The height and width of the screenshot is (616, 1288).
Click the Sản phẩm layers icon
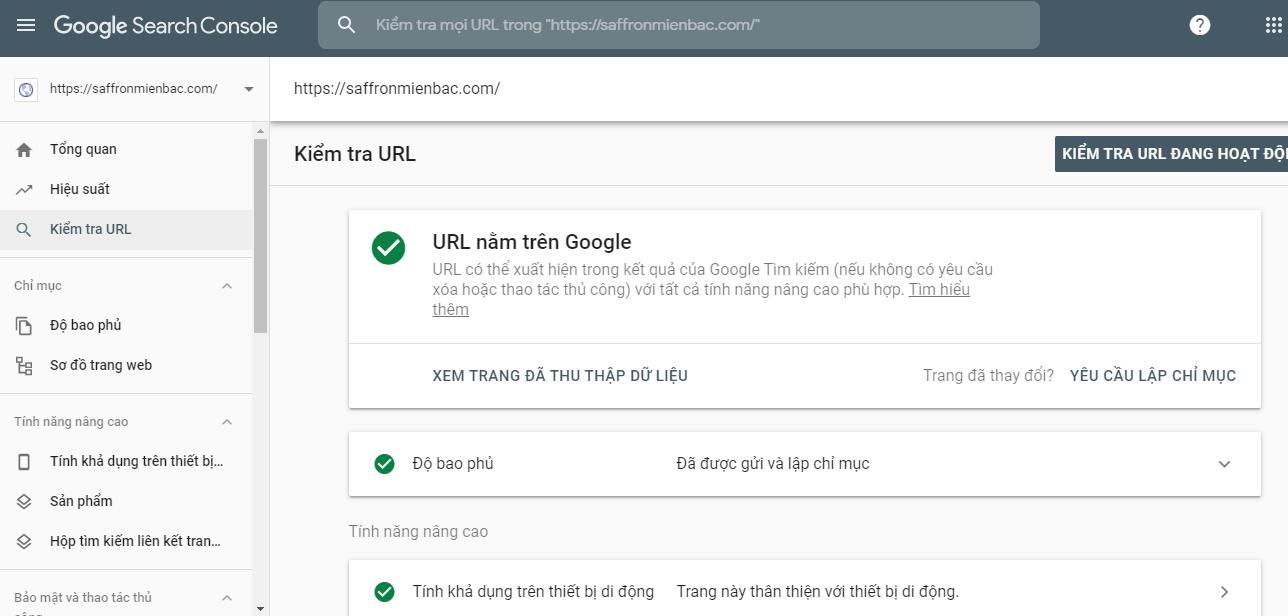coord(24,501)
